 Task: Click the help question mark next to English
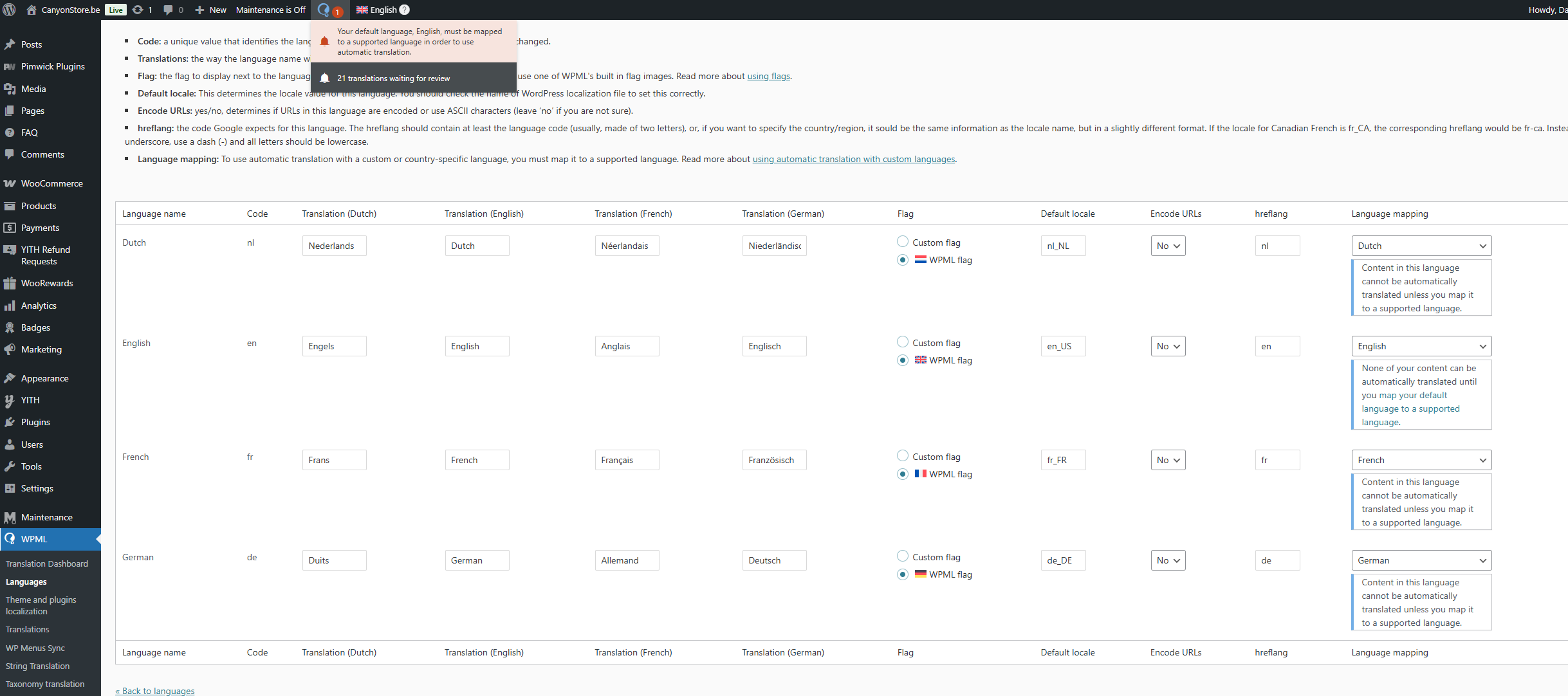point(404,10)
